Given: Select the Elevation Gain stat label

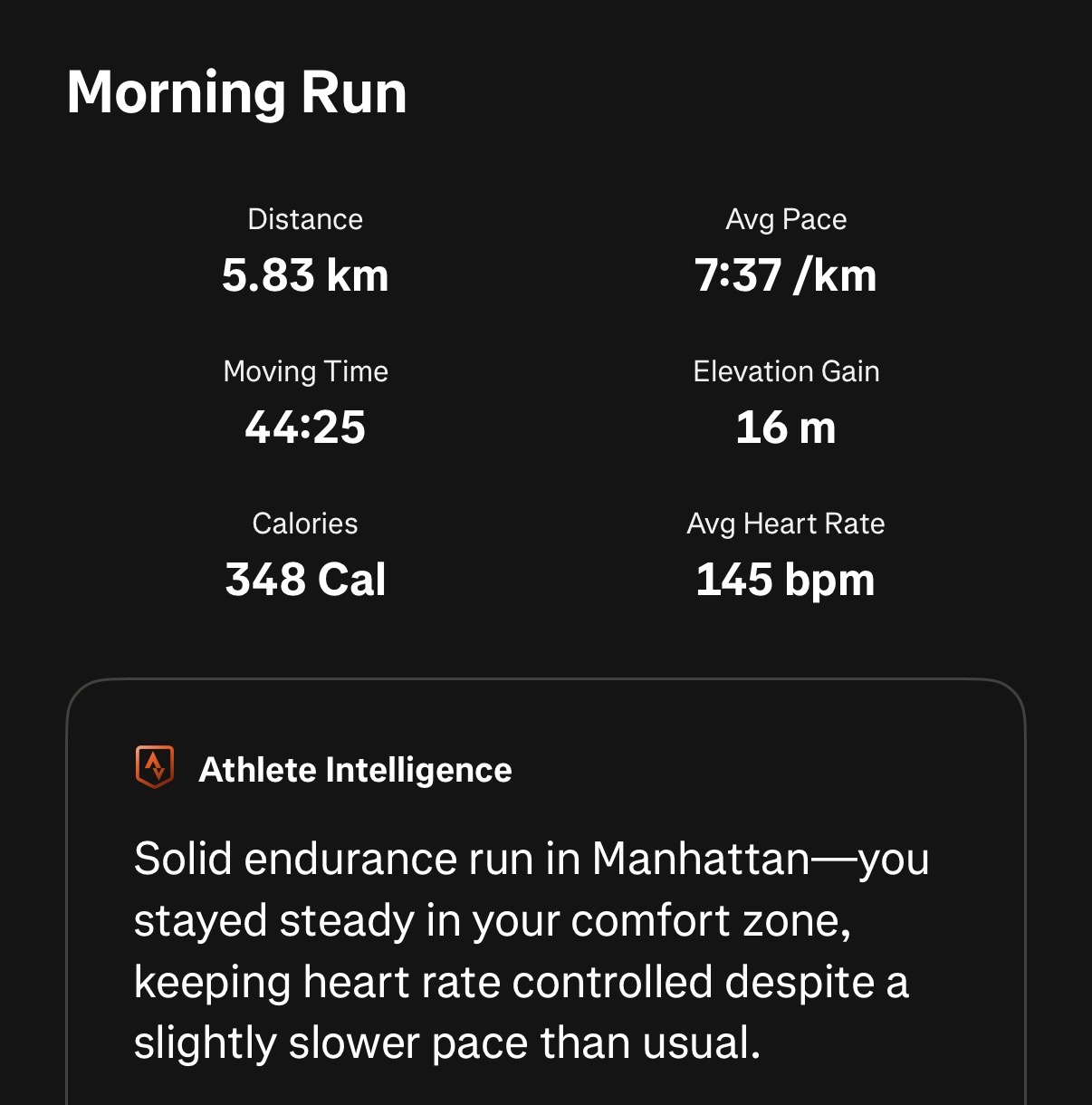Looking at the screenshot, I should point(786,371).
